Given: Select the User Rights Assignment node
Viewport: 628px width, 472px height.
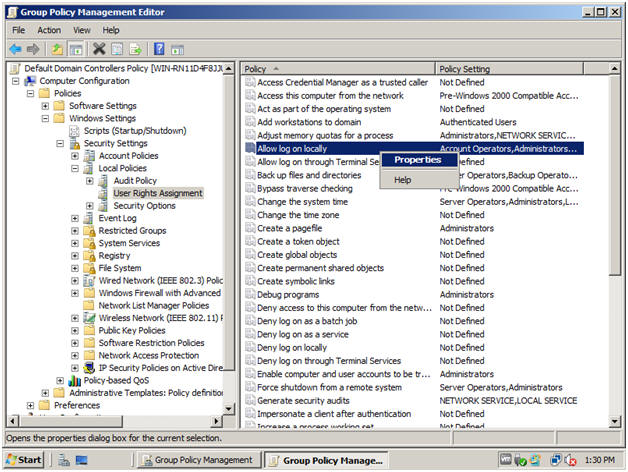Looking at the screenshot, I should click(x=158, y=193).
